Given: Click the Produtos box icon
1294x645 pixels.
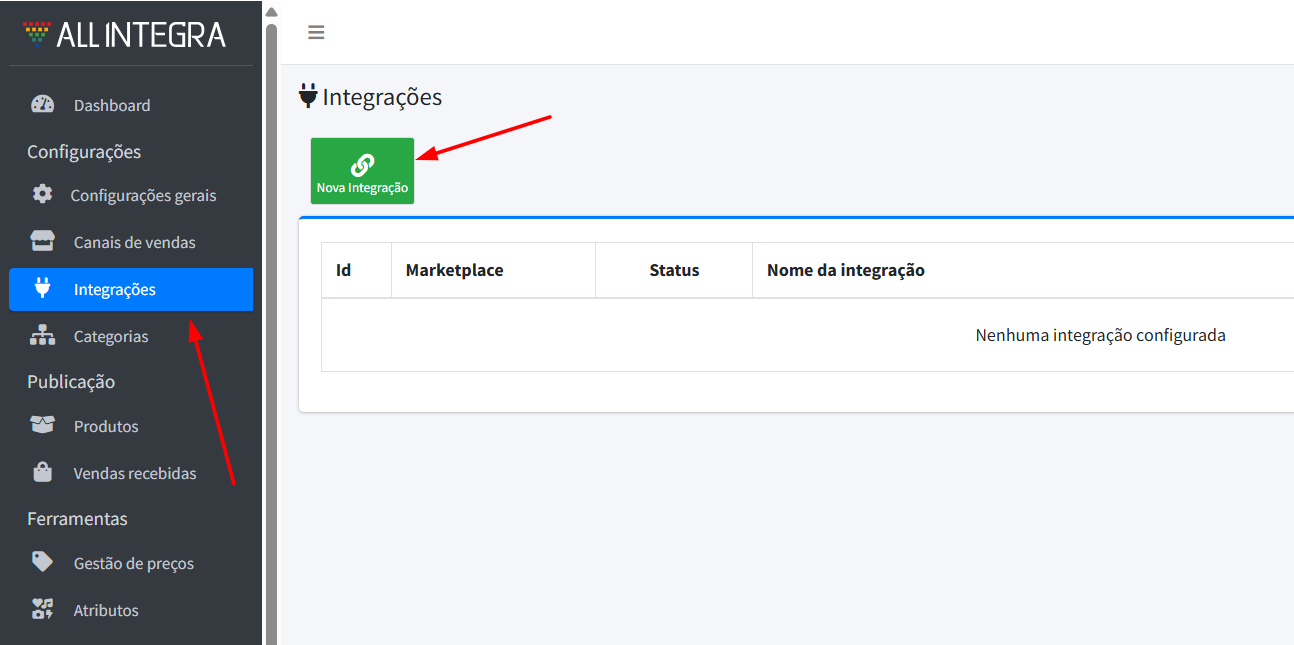Looking at the screenshot, I should click(42, 426).
